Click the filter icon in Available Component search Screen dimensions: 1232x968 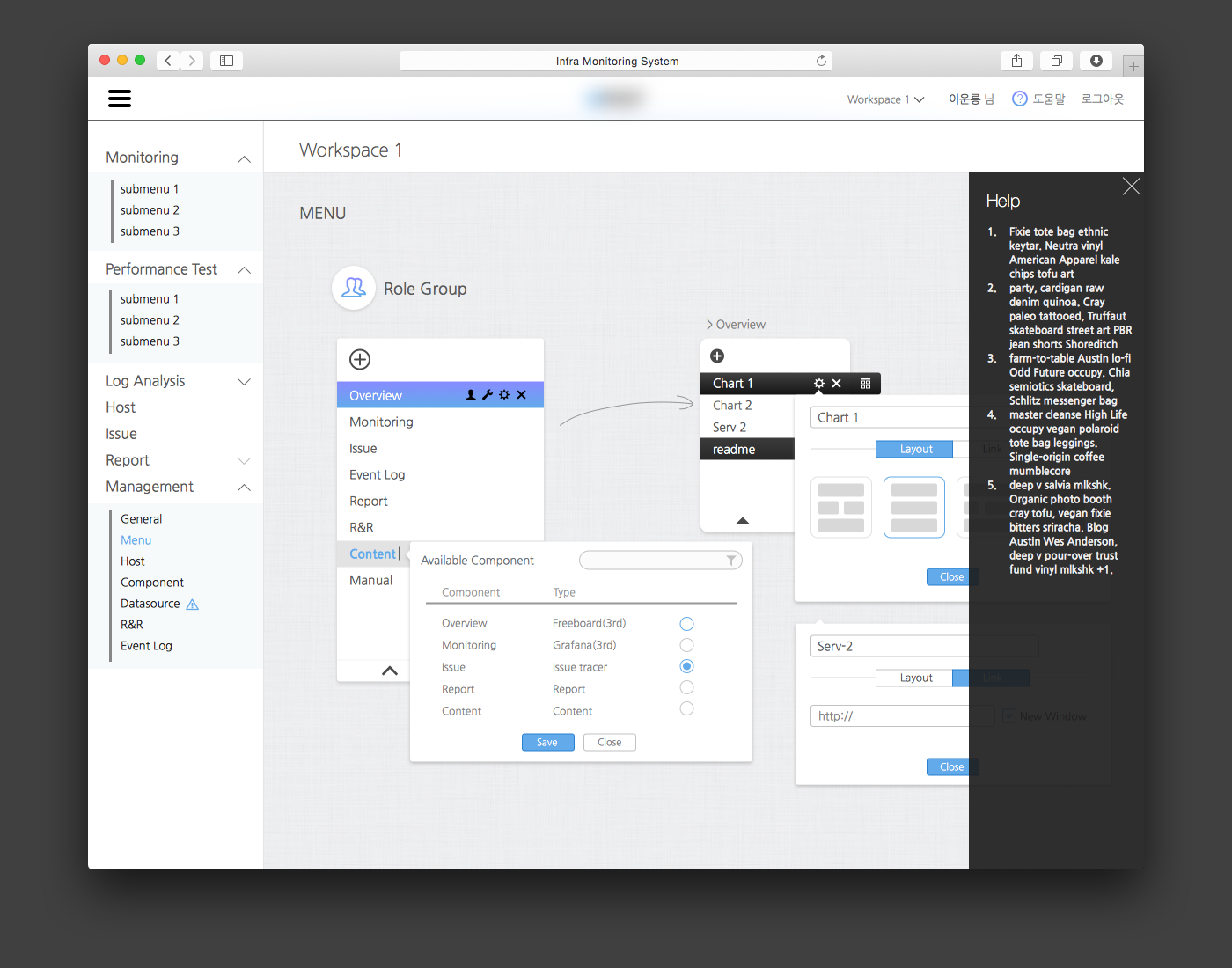coord(731,561)
